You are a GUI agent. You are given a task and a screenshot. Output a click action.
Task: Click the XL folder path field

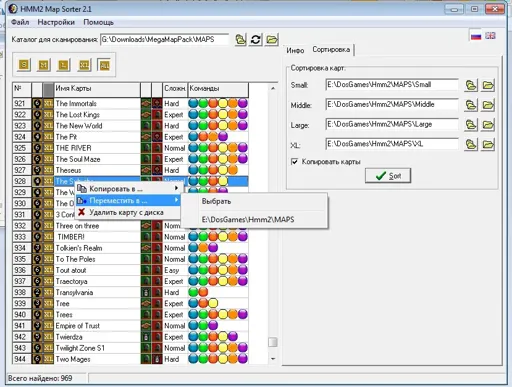coord(392,144)
